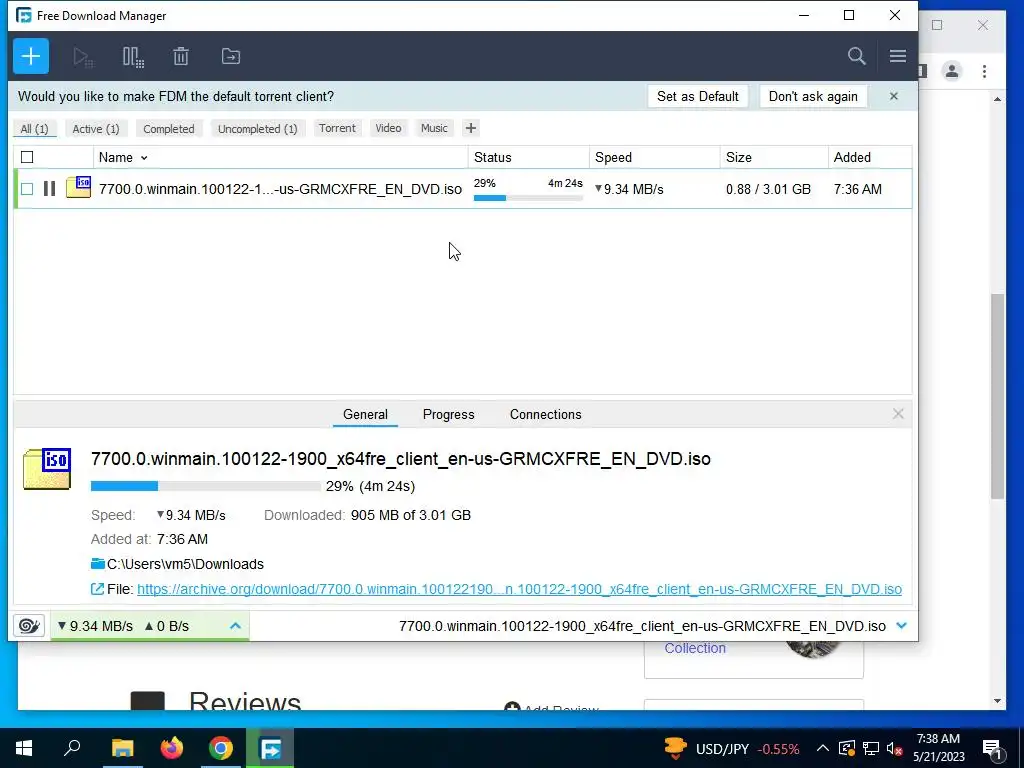This screenshot has width=1024, height=768.
Task: Click the large ISO icon in General panel
Action: 47,468
